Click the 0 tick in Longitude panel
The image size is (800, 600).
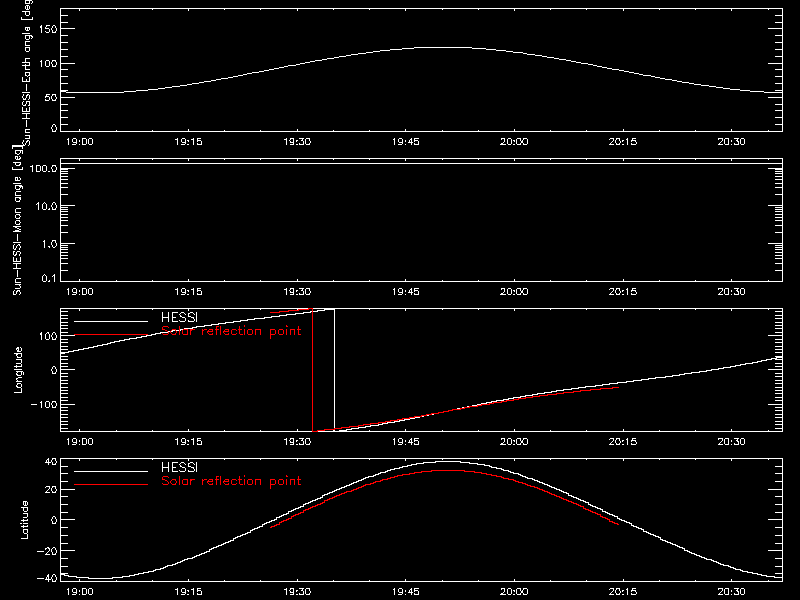tap(54, 370)
